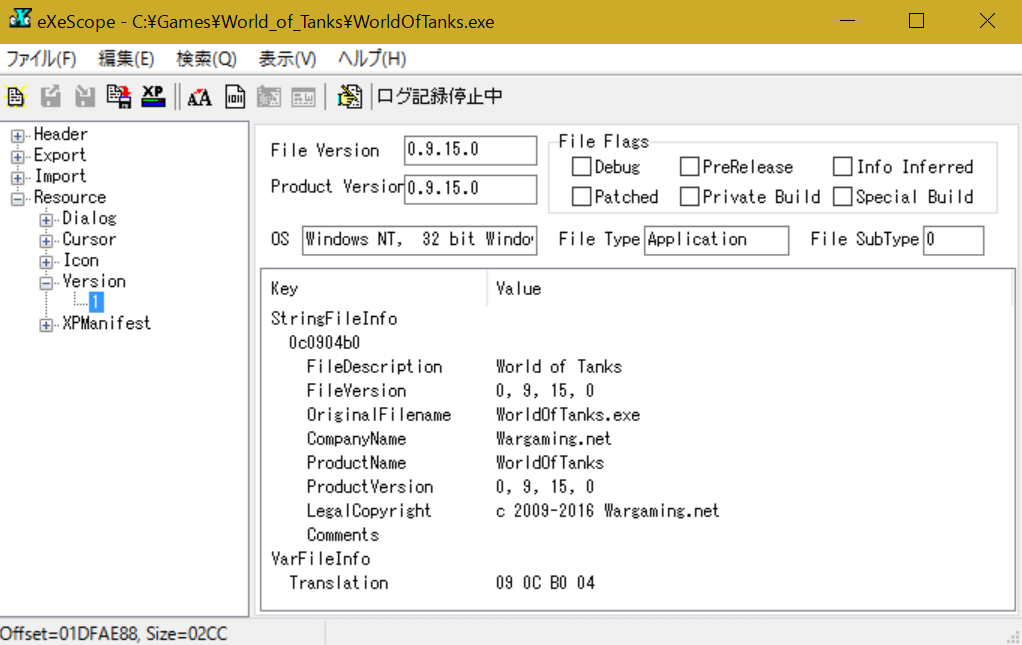
Task: Click the ProductName key row
Action: click(x=356, y=463)
